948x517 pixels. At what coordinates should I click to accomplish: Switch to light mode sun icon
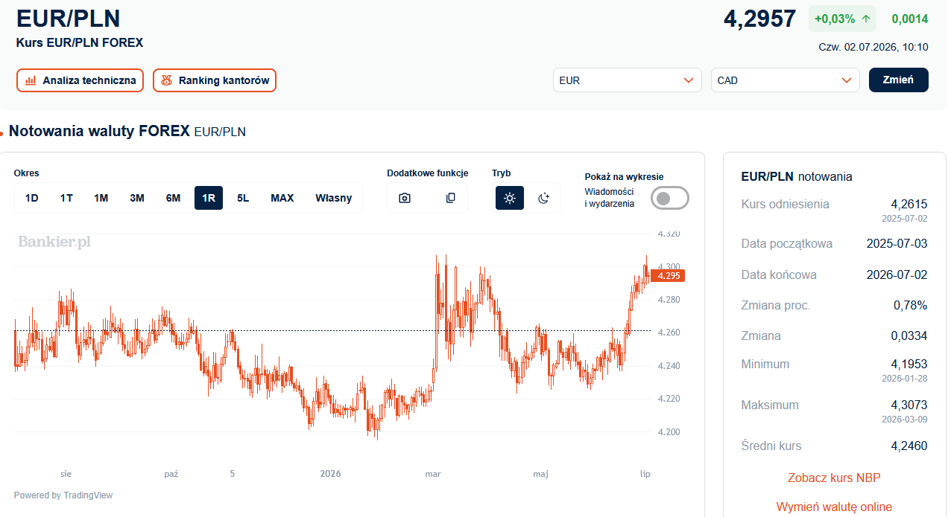tap(510, 198)
